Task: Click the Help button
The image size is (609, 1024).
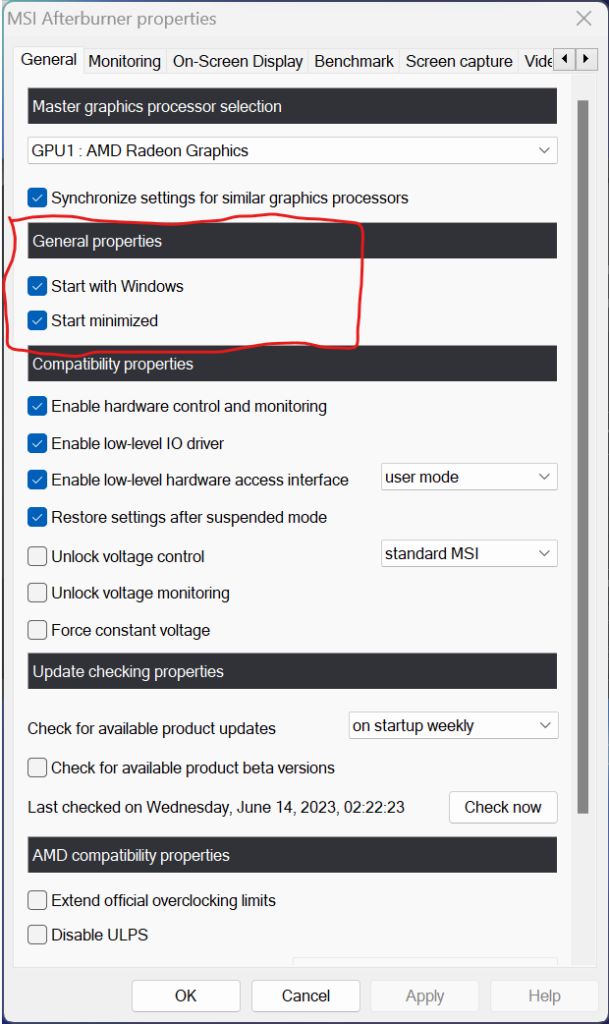Action: 544,995
